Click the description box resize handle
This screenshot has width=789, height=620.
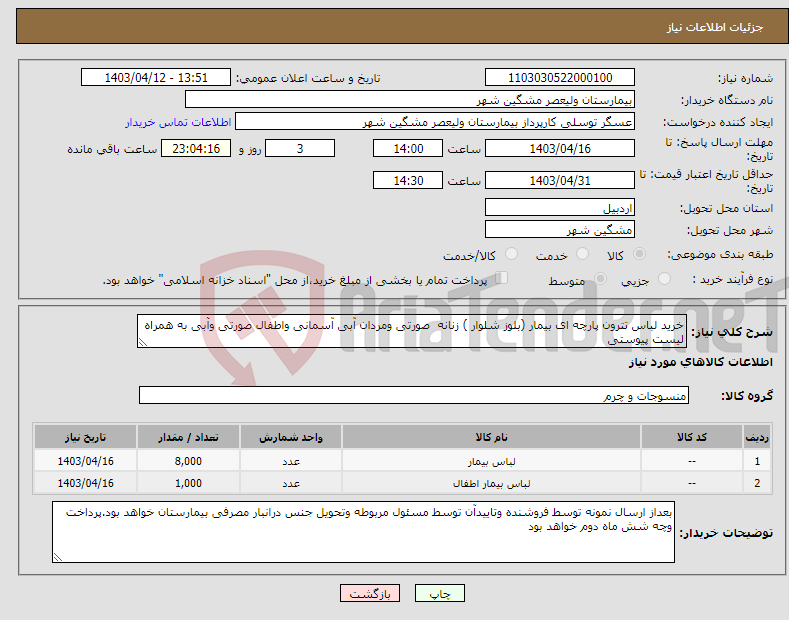point(143,342)
